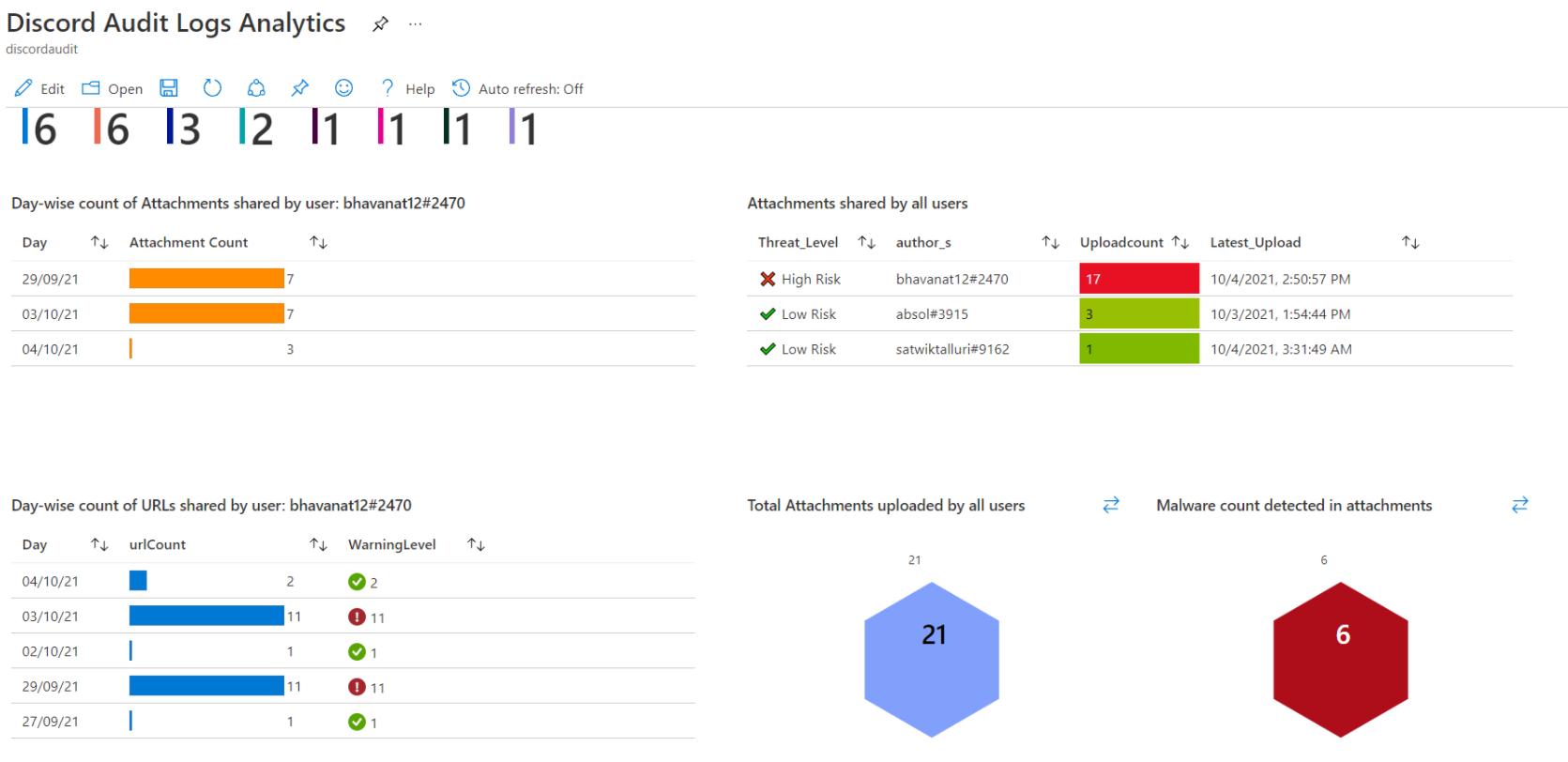Click timestamp 10/4/2021, 2:50:57 PM
This screenshot has width=1568, height=762.
coord(1280,279)
